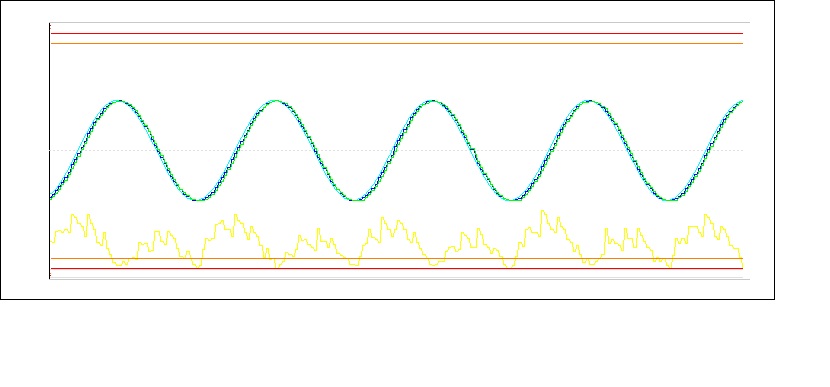Viewport: 830px width, 387px height.
Task: Select the lower orange threshold line
Action: [x=397, y=258]
